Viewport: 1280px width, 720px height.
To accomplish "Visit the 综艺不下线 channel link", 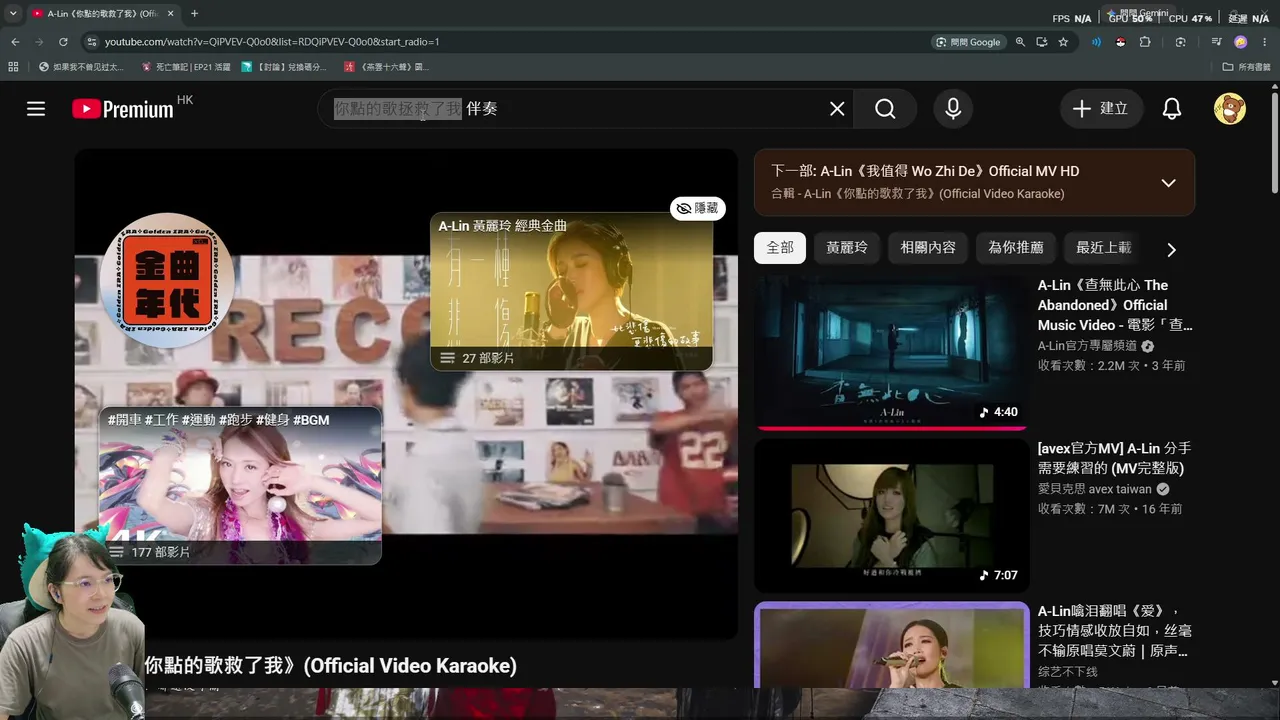I will coord(1068,672).
